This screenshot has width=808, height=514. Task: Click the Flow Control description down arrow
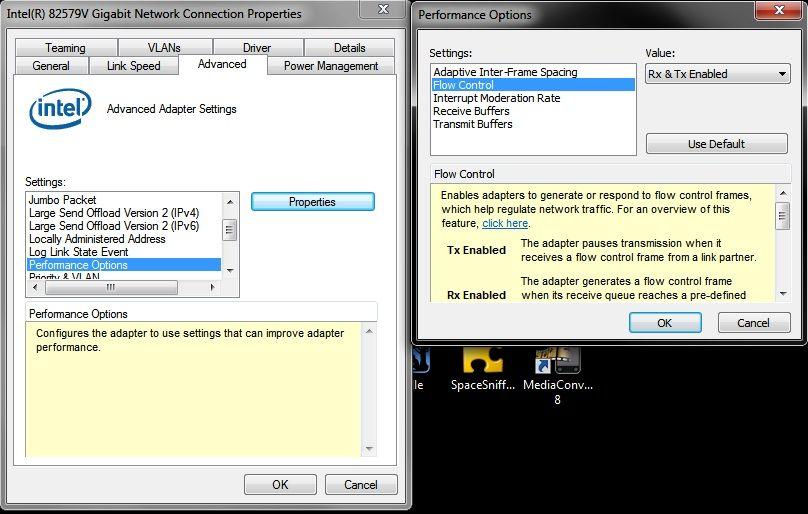tap(783, 294)
